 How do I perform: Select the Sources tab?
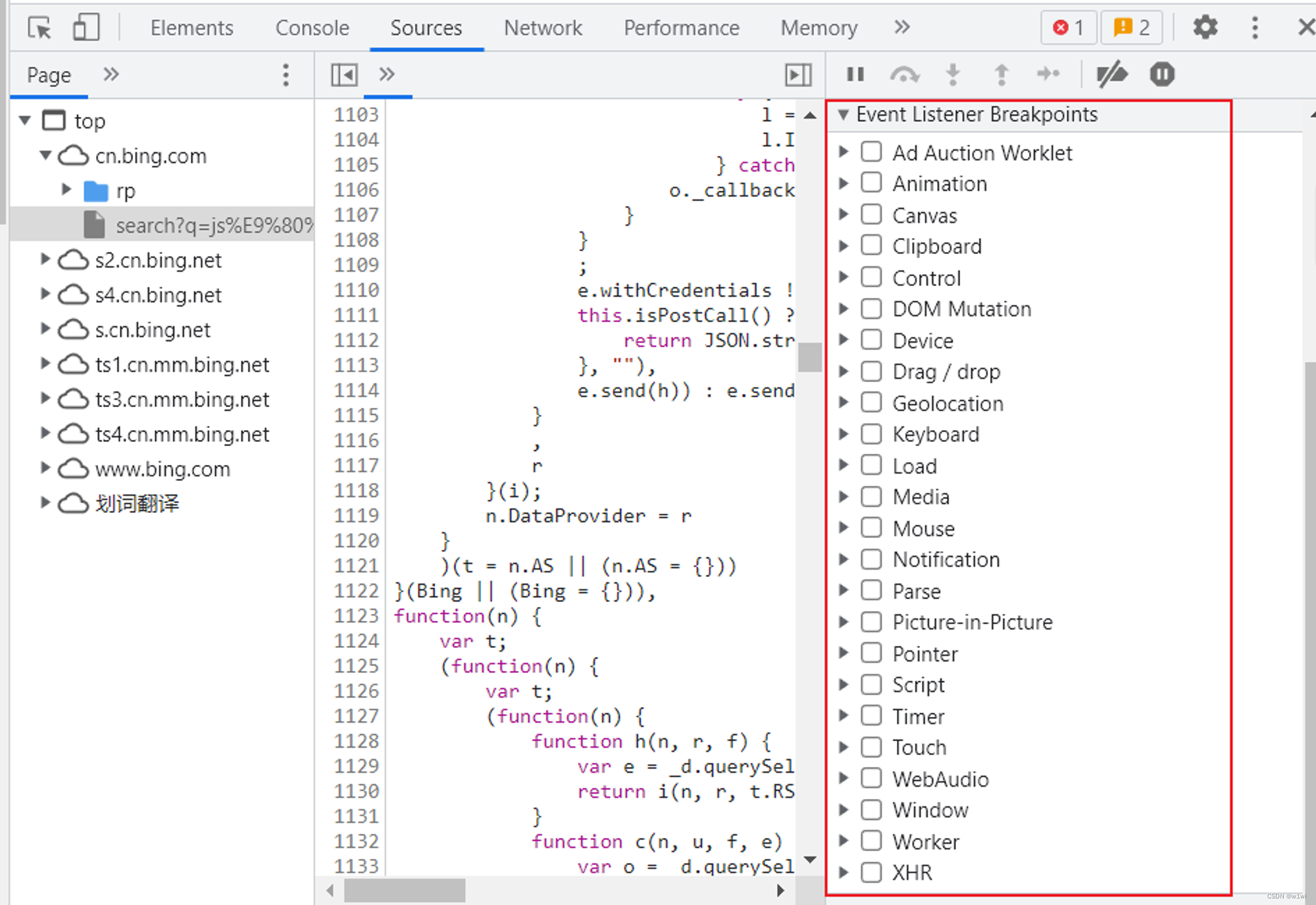point(426,28)
